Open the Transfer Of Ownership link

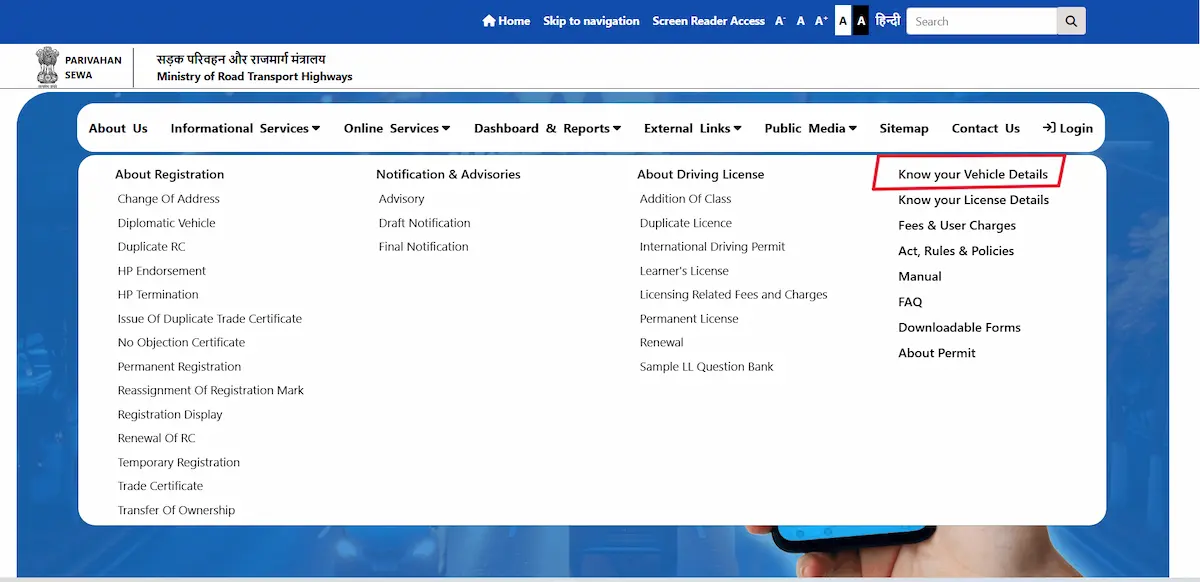(176, 510)
